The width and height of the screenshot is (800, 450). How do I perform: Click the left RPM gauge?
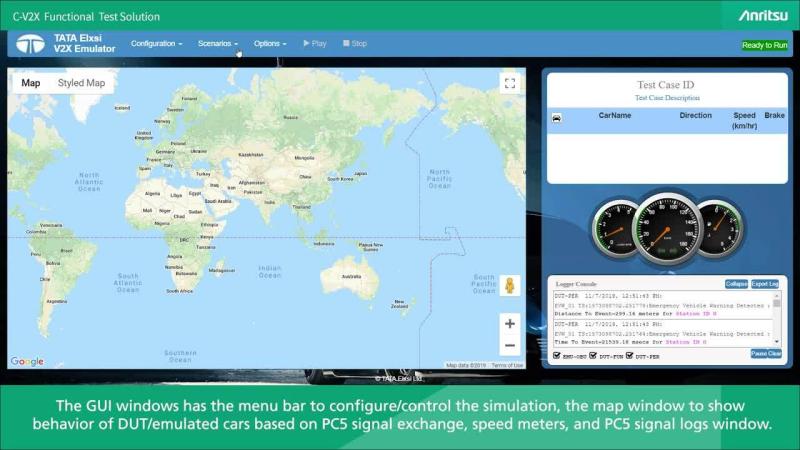tap(613, 229)
